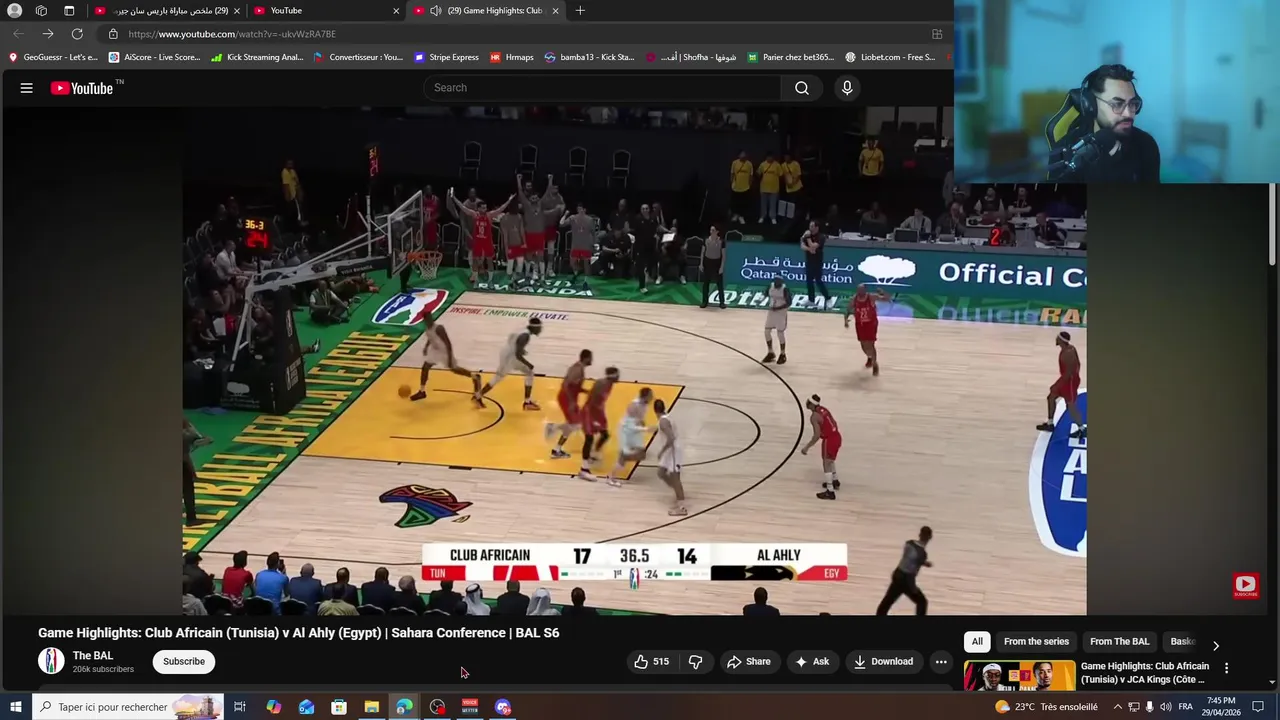1280x720 pixels.
Task: Open browser profile avatar
Action: [14, 11]
